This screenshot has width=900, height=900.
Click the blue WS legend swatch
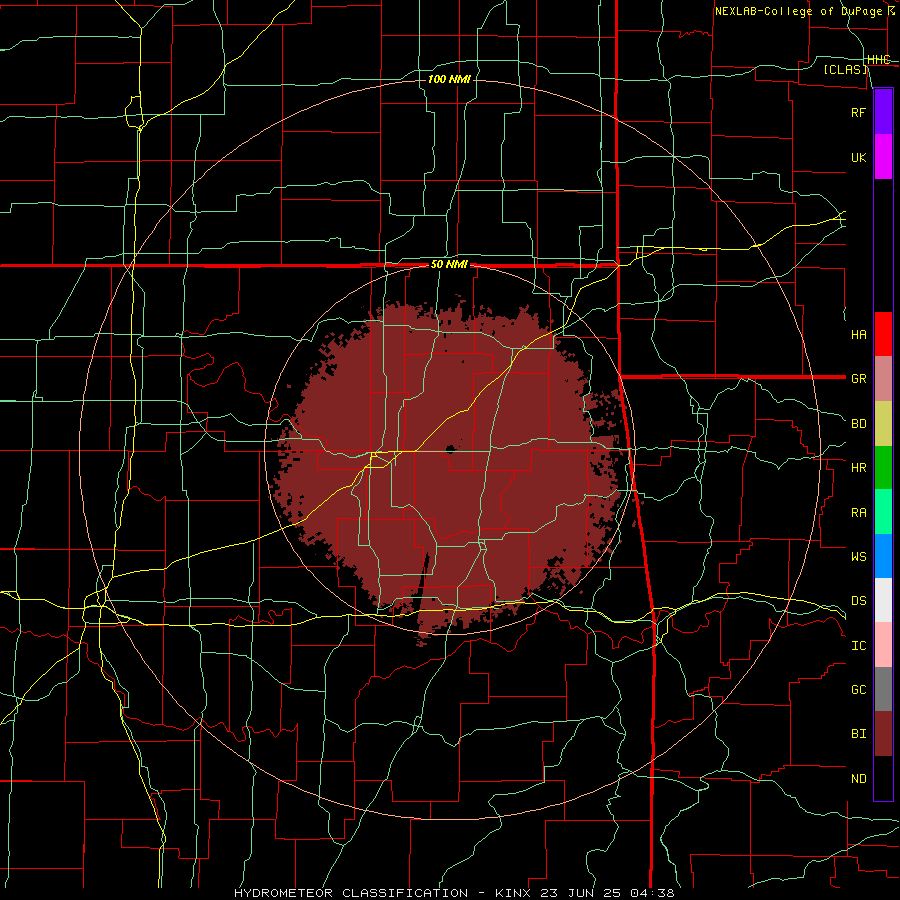(x=883, y=556)
